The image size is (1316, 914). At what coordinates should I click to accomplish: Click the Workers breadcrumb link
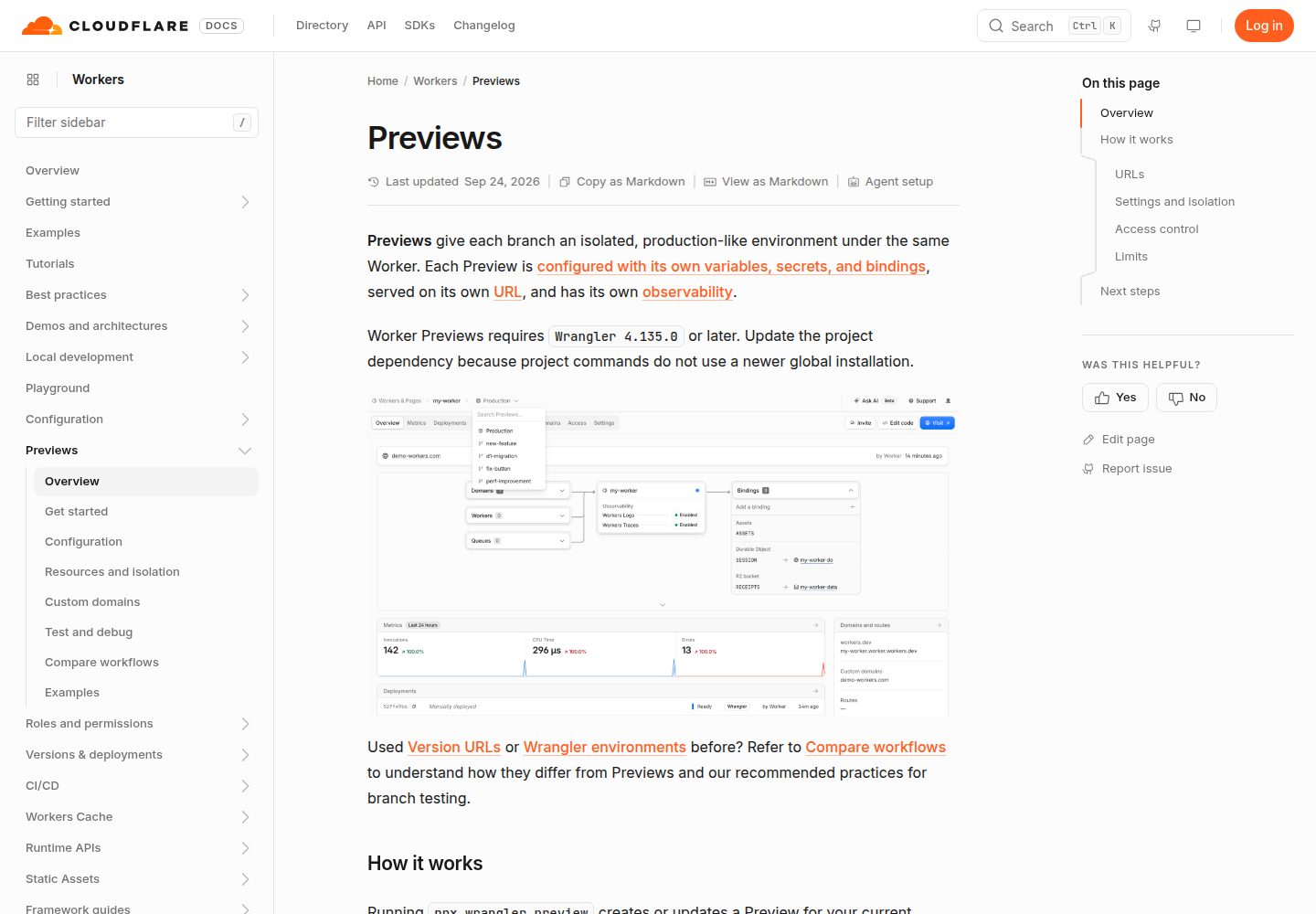tap(435, 81)
